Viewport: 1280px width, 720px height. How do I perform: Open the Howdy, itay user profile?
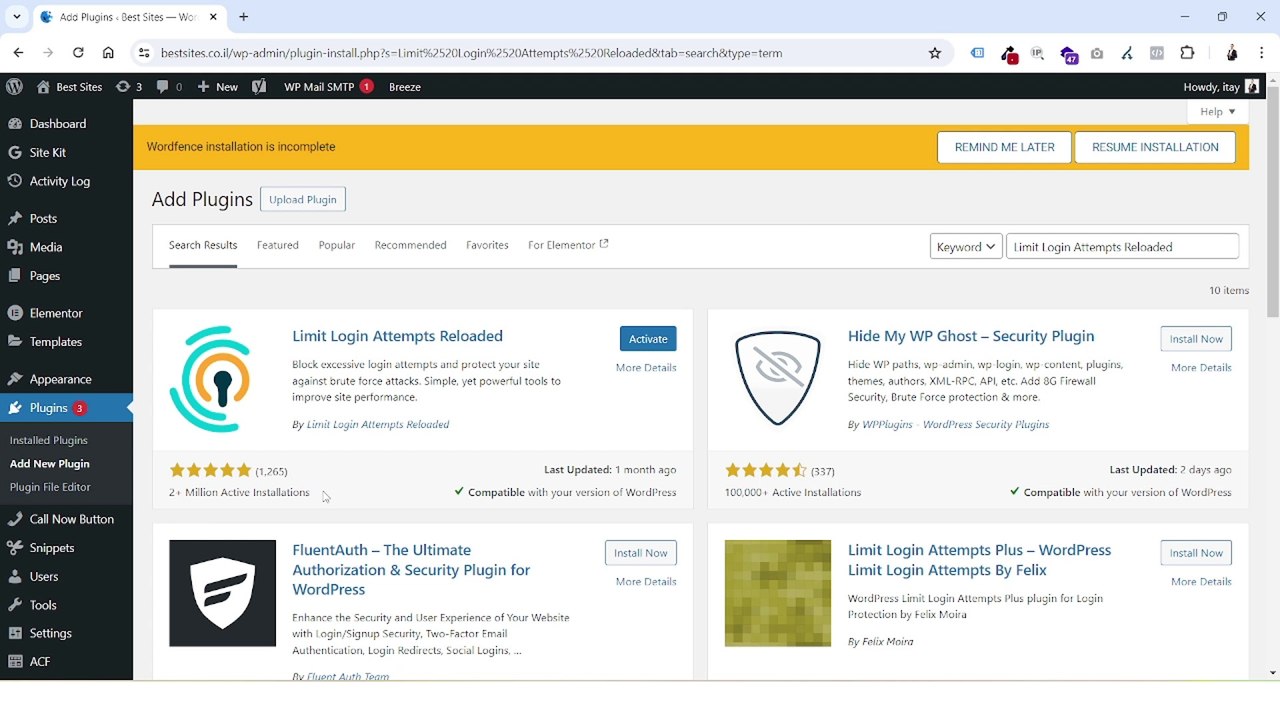(1221, 87)
